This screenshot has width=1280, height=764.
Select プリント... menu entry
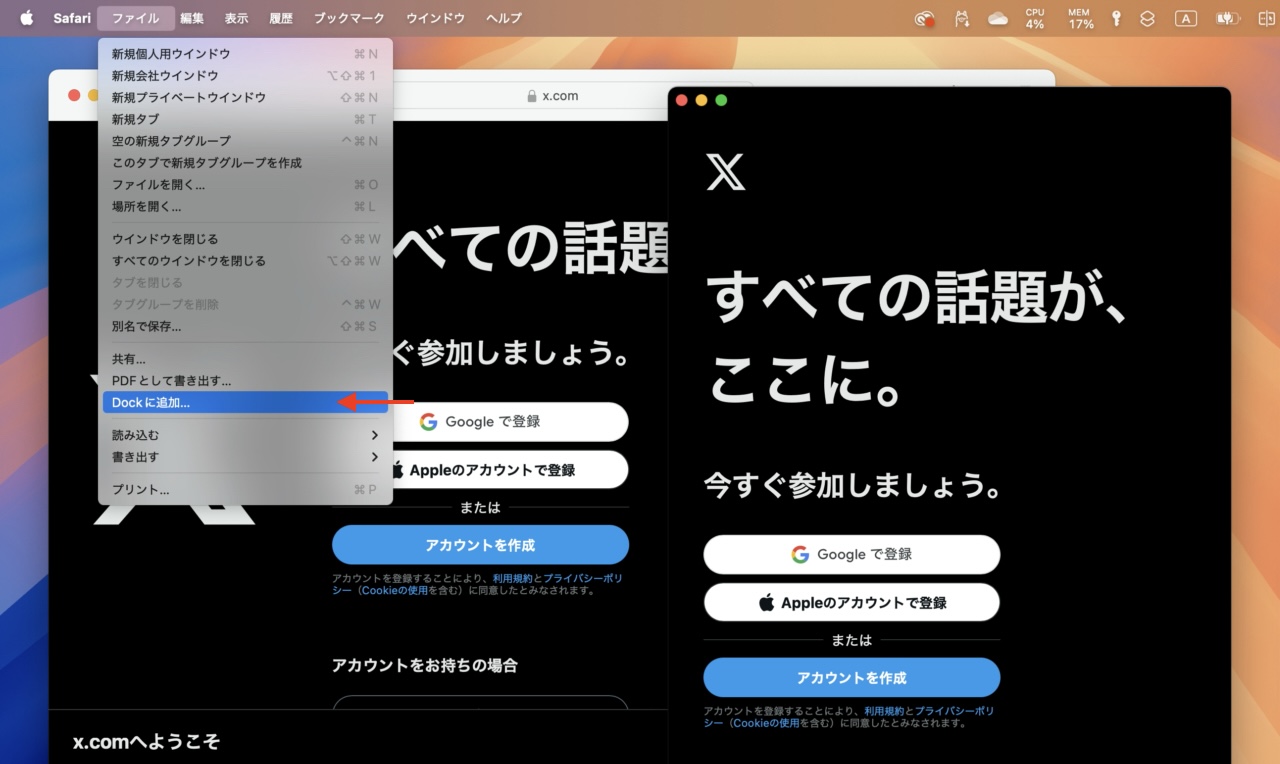245,490
